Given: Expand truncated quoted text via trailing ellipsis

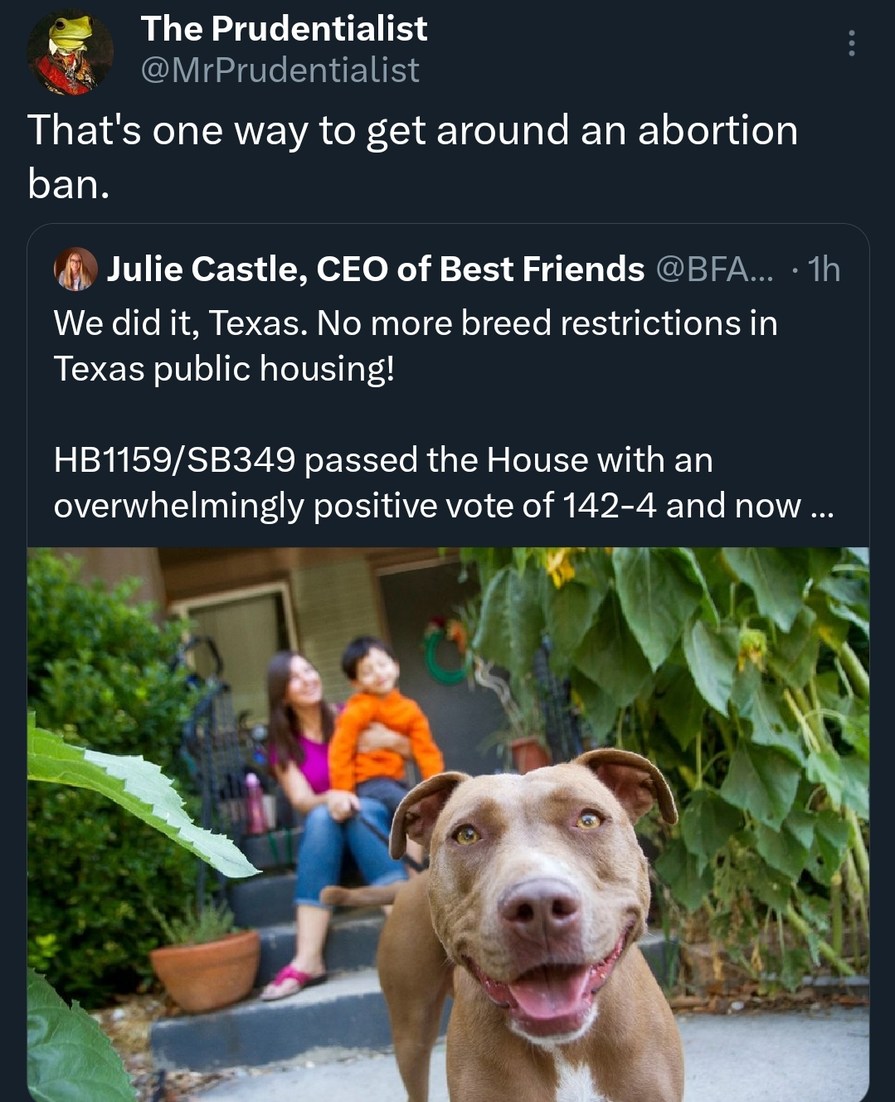Looking at the screenshot, I should (x=818, y=507).
